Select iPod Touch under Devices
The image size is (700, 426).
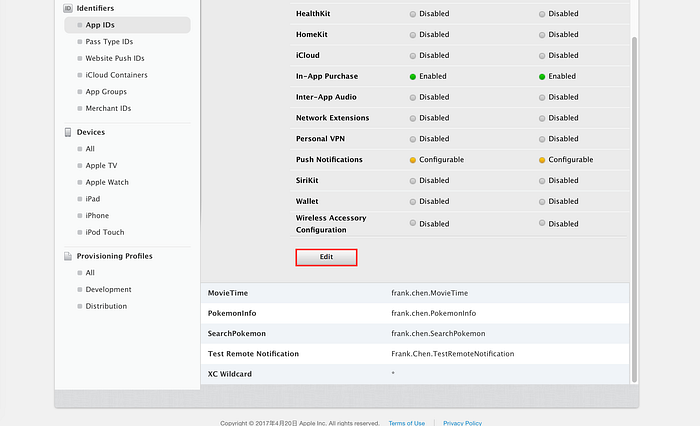[104, 232]
